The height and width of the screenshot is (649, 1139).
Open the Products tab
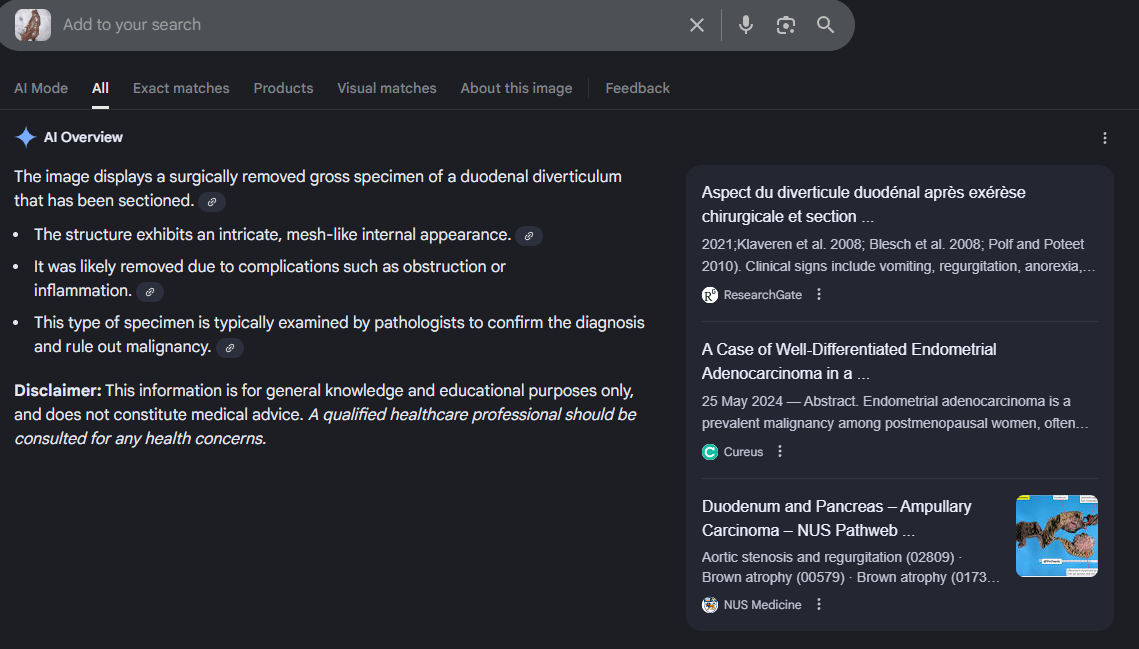283,88
